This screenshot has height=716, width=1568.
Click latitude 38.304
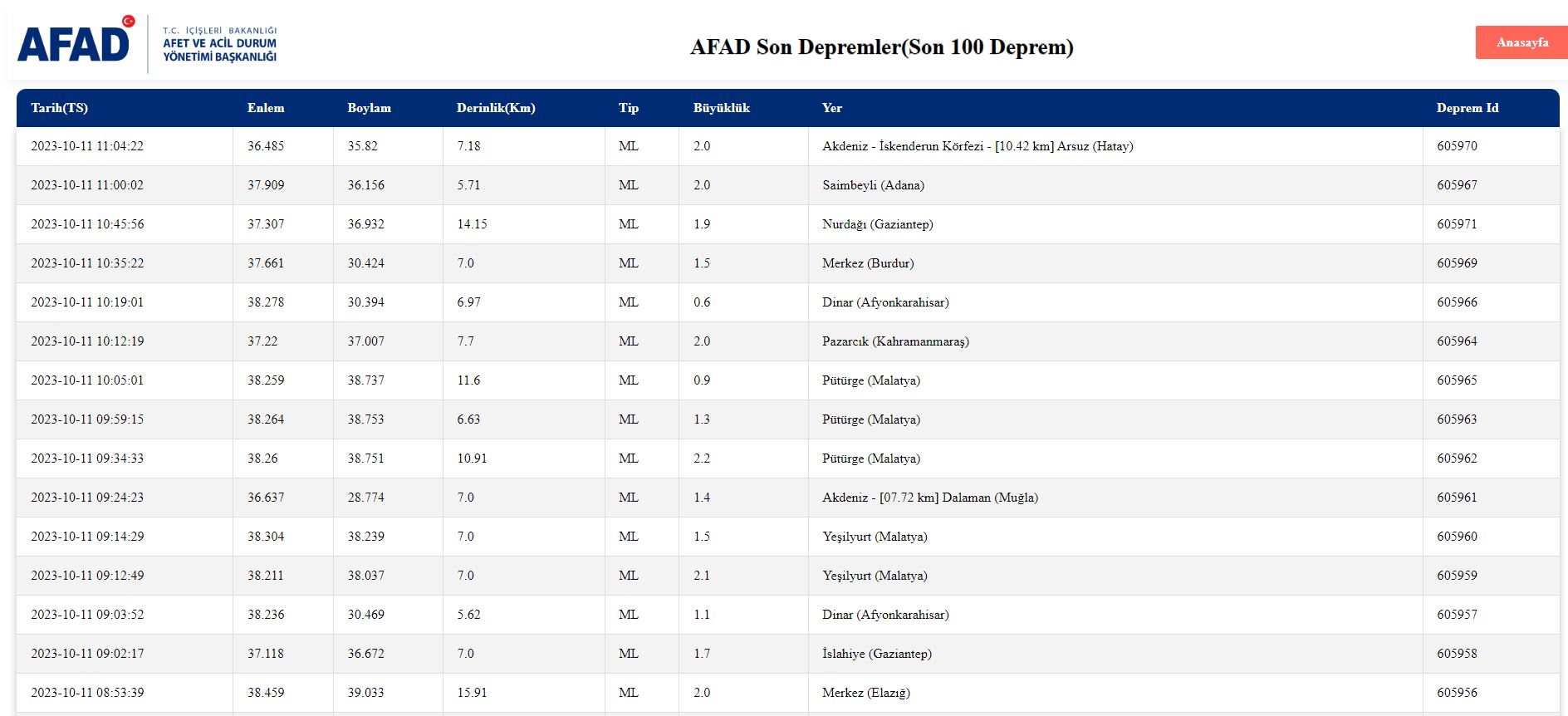[266, 537]
